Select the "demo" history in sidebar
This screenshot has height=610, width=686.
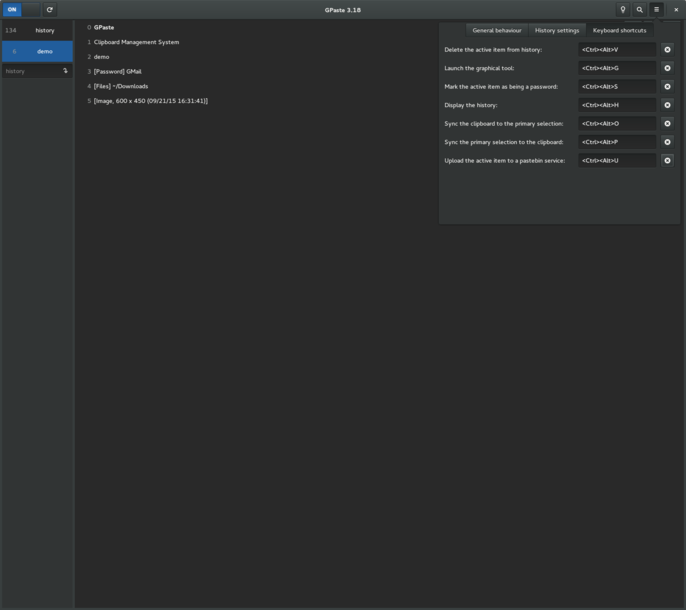pyautogui.click(x=37, y=51)
